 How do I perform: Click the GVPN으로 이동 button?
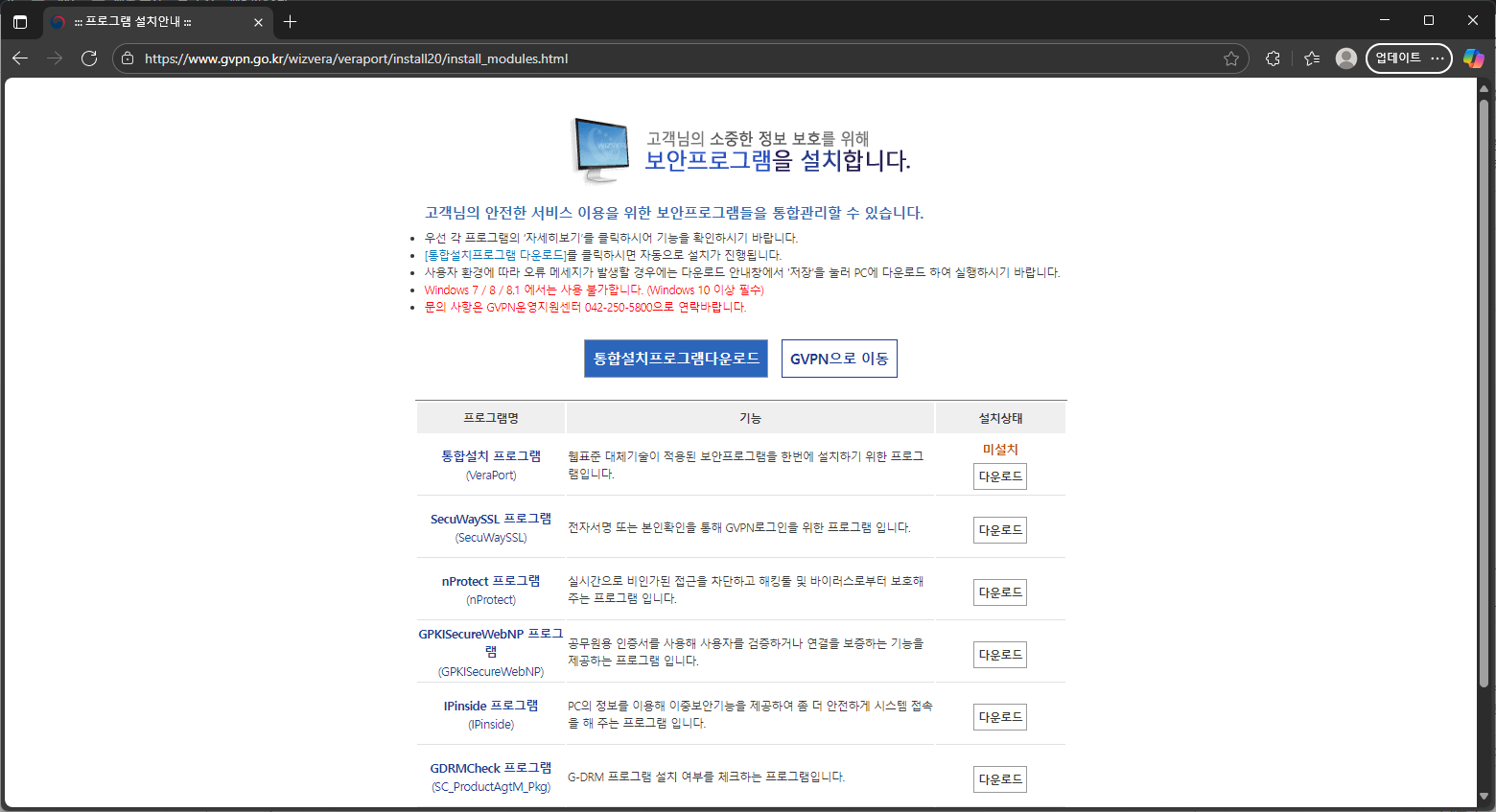tap(839, 359)
